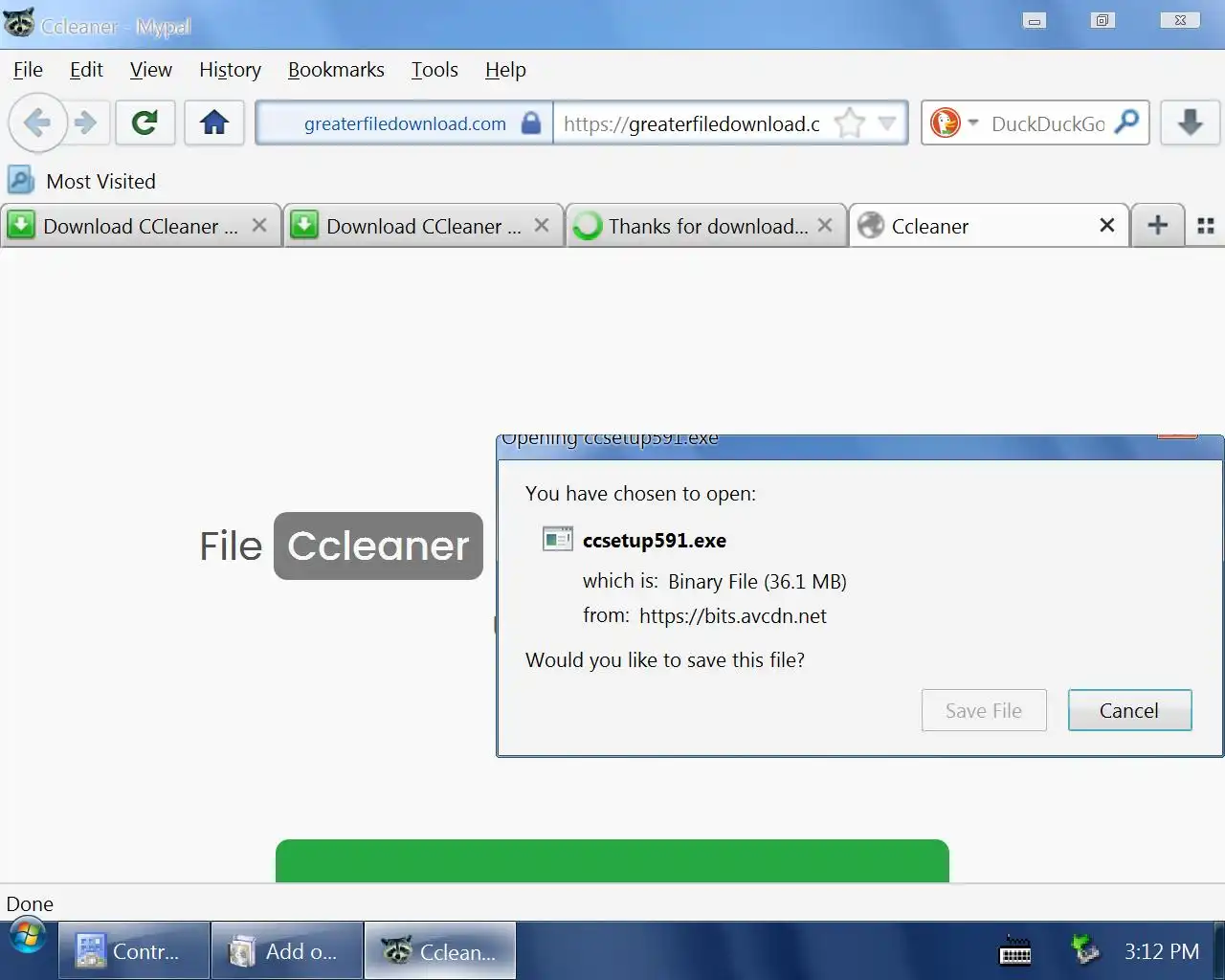
Task: Click the Thanks for download loading spinner
Action: point(587,226)
